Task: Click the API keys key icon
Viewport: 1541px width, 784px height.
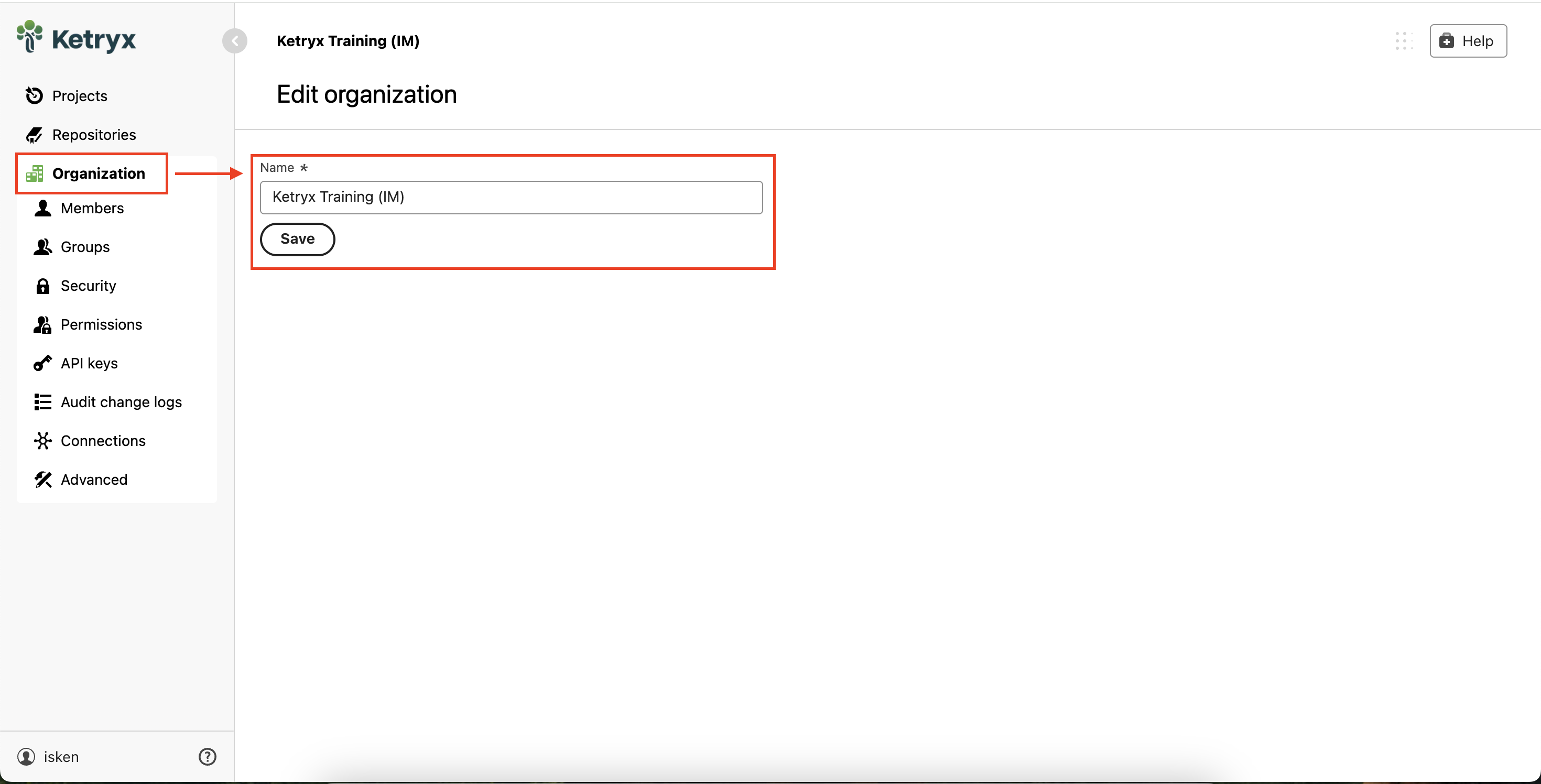Action: (42, 363)
